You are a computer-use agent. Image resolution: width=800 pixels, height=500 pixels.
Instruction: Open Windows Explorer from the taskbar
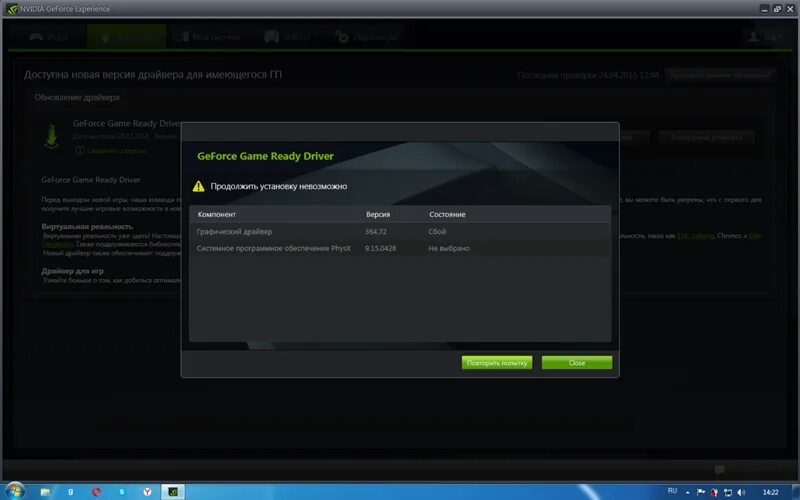pos(45,492)
